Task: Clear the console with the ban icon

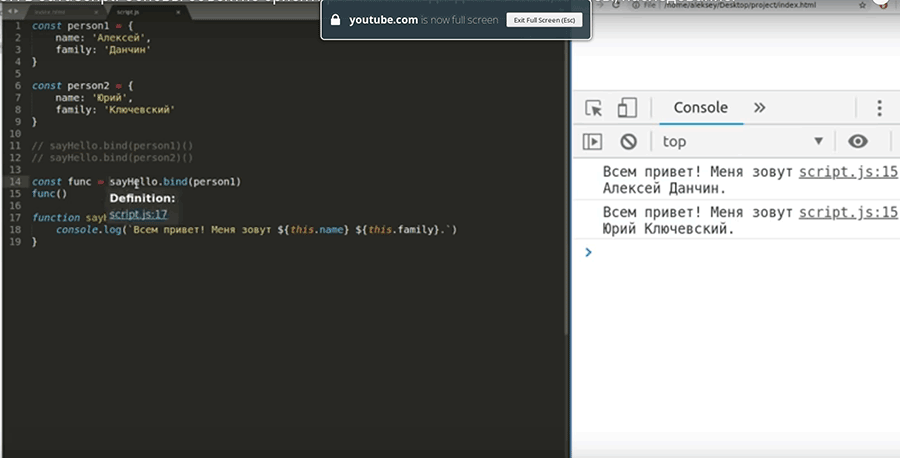Action: [x=629, y=141]
